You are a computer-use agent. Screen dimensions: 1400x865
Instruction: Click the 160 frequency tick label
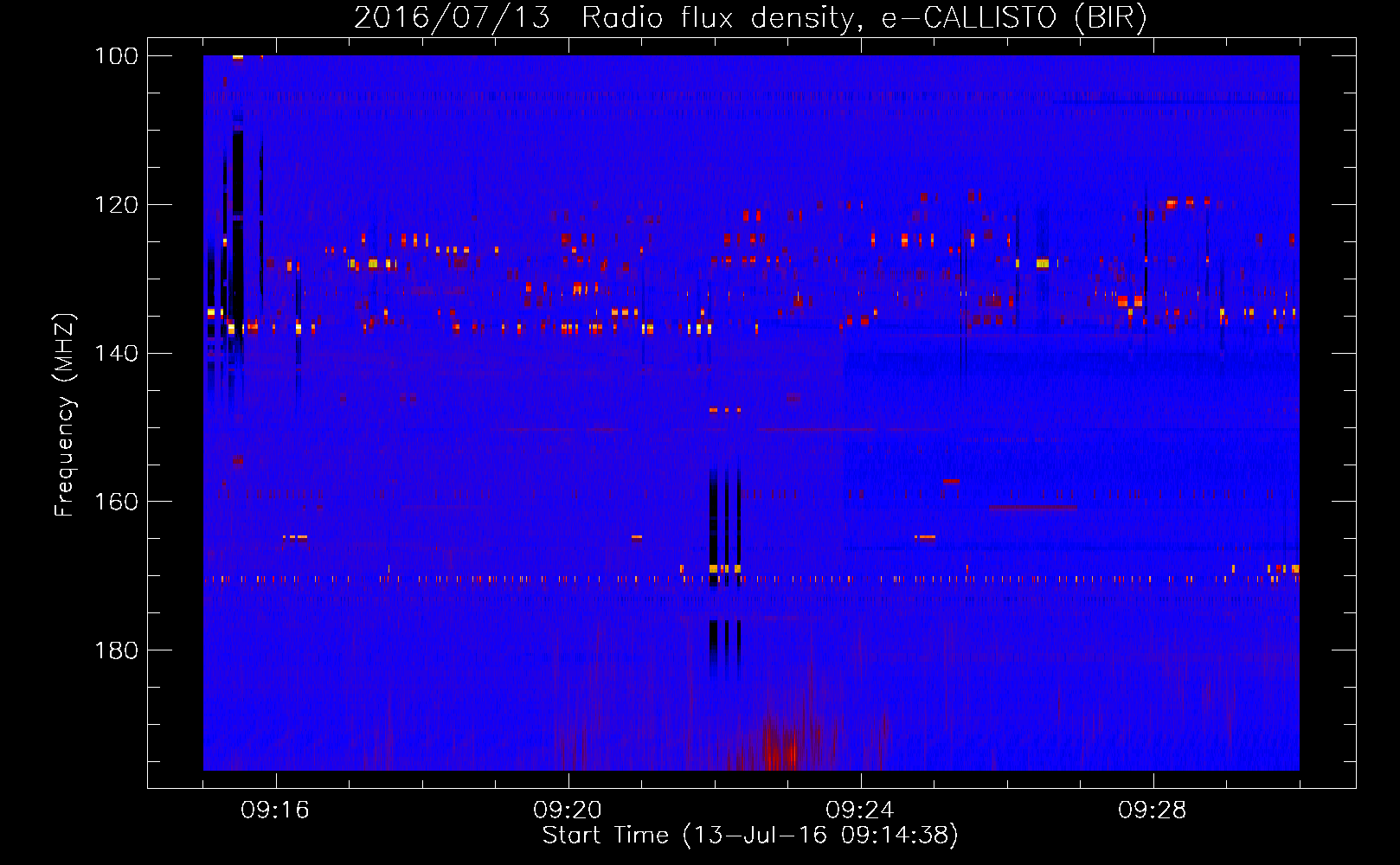click(x=116, y=502)
